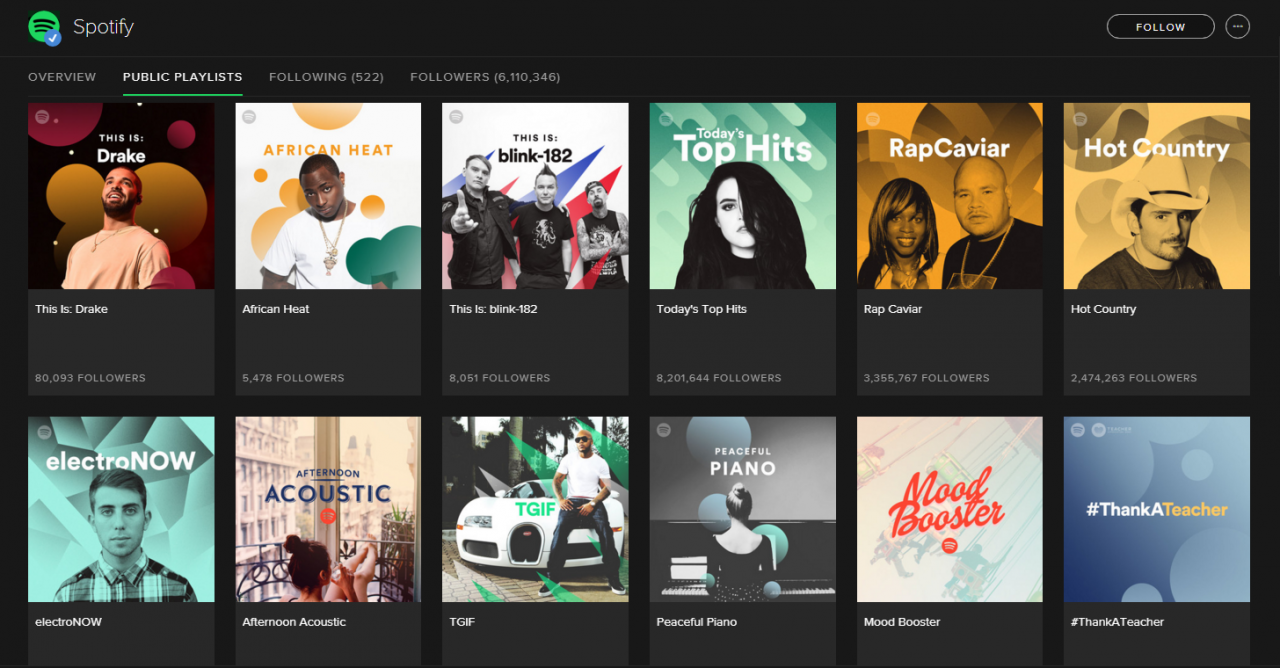Select the RapCaviar playlist cover
Viewport: 1280px width, 668px height.
949,196
